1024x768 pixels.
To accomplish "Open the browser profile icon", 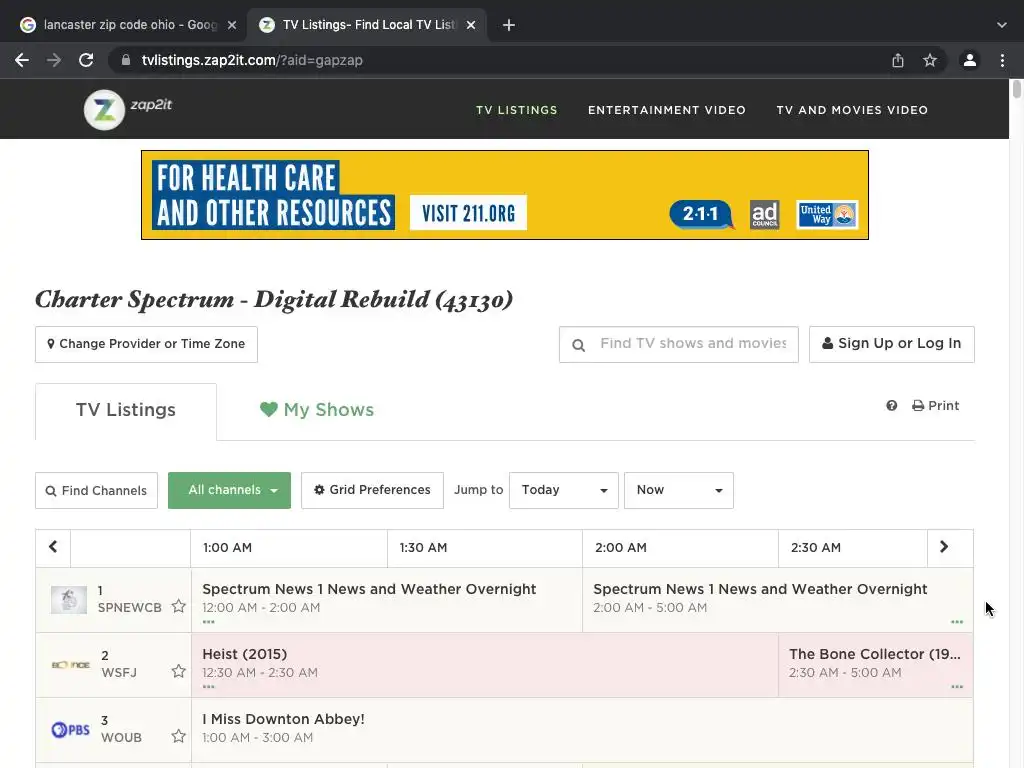I will pos(970,60).
